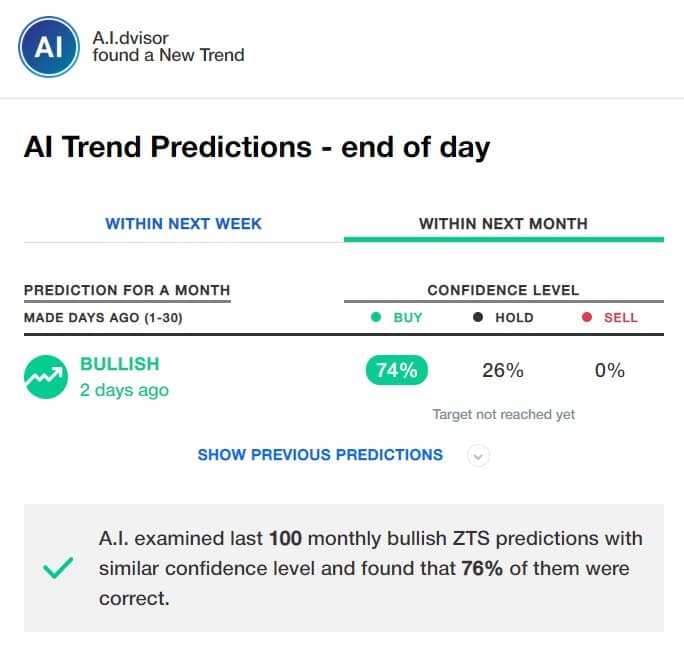The height and width of the screenshot is (651, 684).
Task: Click the 26% hold confidence value
Action: 503,371
